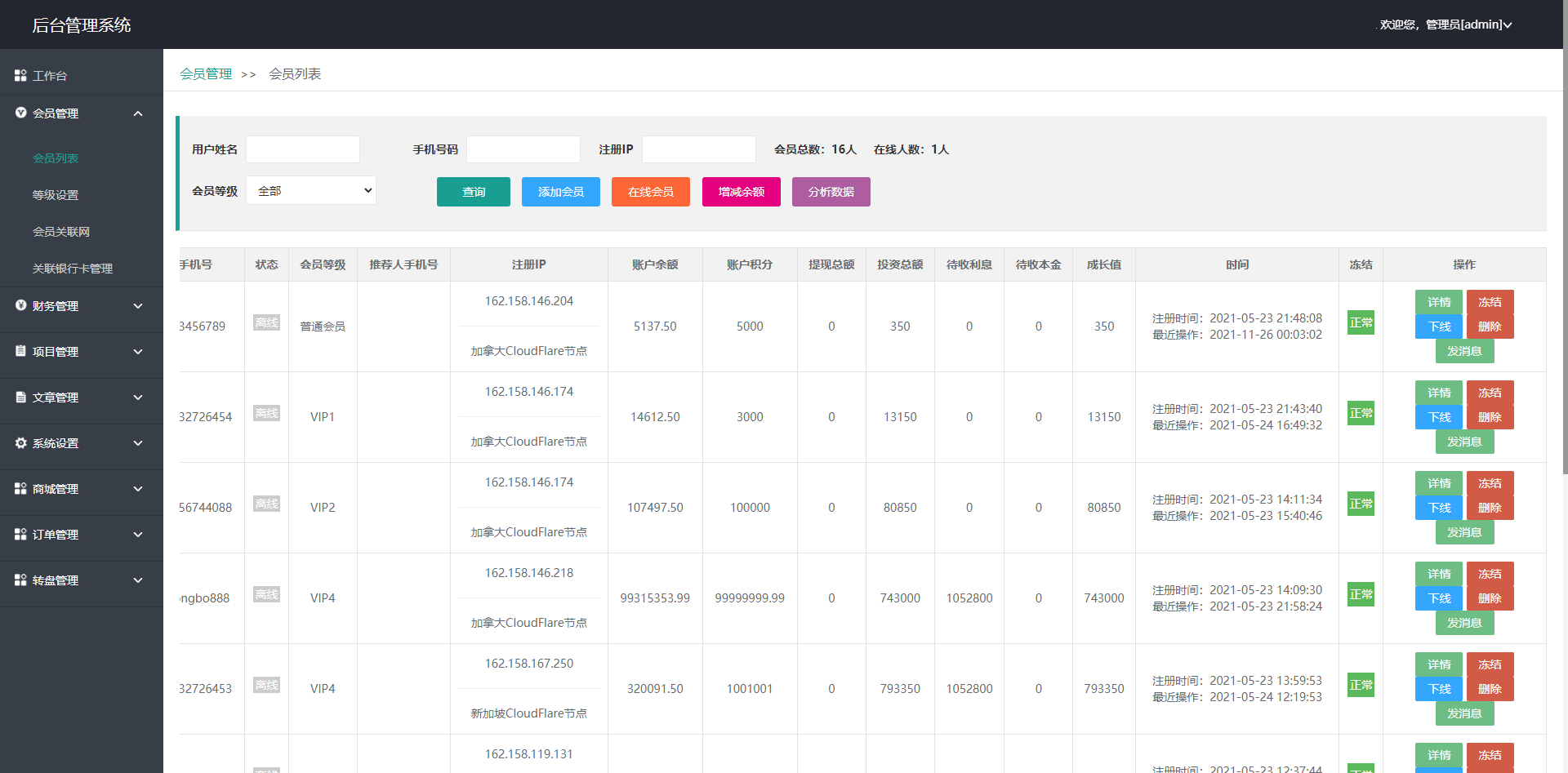Click the 成长值 column header

(1104, 264)
